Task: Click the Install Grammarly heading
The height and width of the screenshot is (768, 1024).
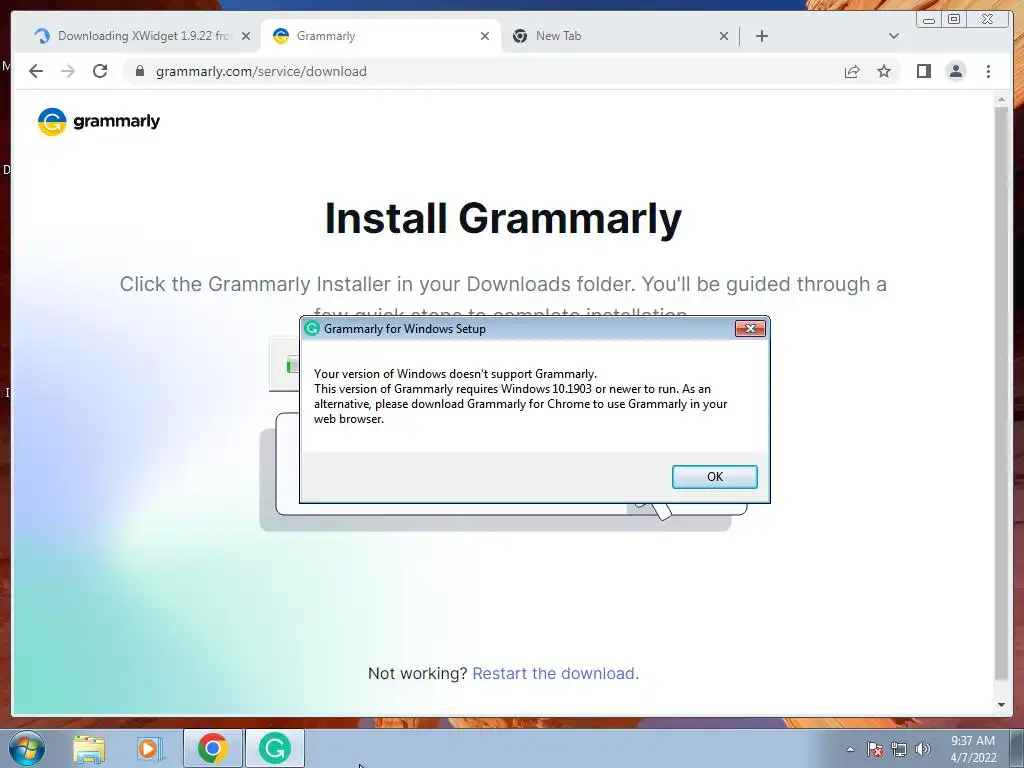Action: 504,218
